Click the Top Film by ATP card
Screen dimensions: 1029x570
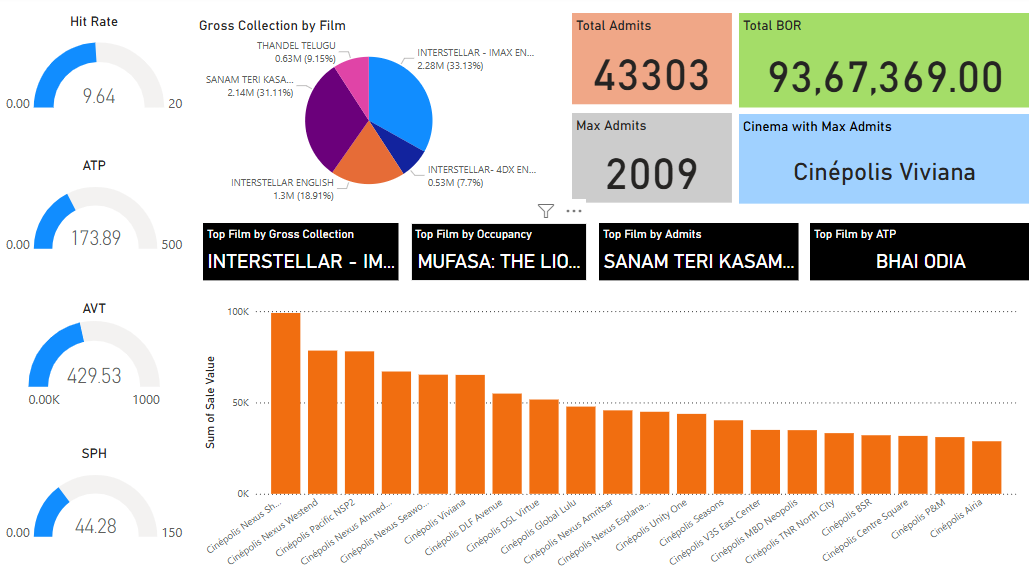click(919, 252)
